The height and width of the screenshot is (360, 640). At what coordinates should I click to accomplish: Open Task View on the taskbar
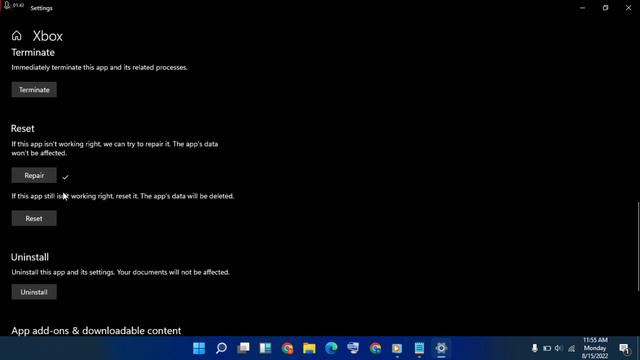[243, 348]
